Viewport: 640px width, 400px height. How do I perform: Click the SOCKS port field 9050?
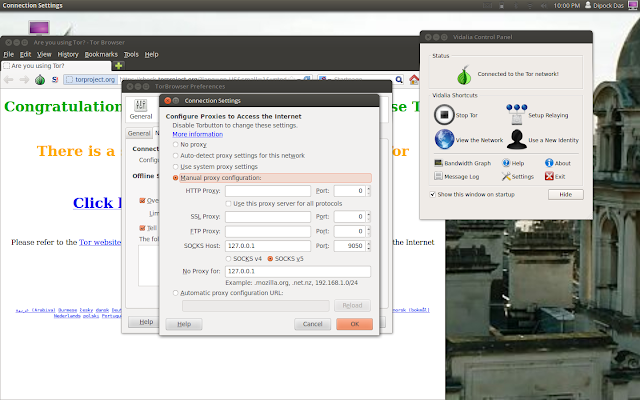[350, 246]
